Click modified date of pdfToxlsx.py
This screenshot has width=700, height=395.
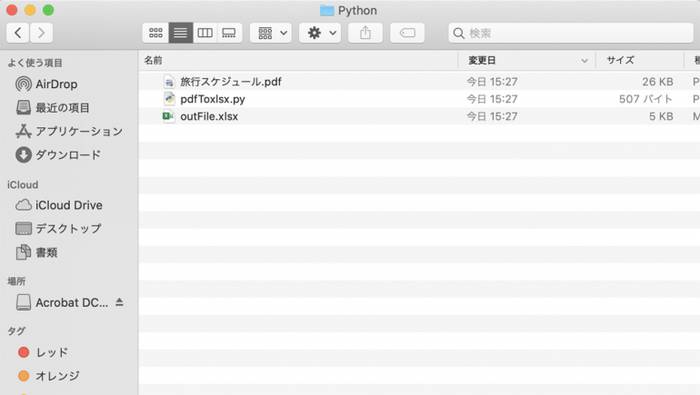pos(492,99)
